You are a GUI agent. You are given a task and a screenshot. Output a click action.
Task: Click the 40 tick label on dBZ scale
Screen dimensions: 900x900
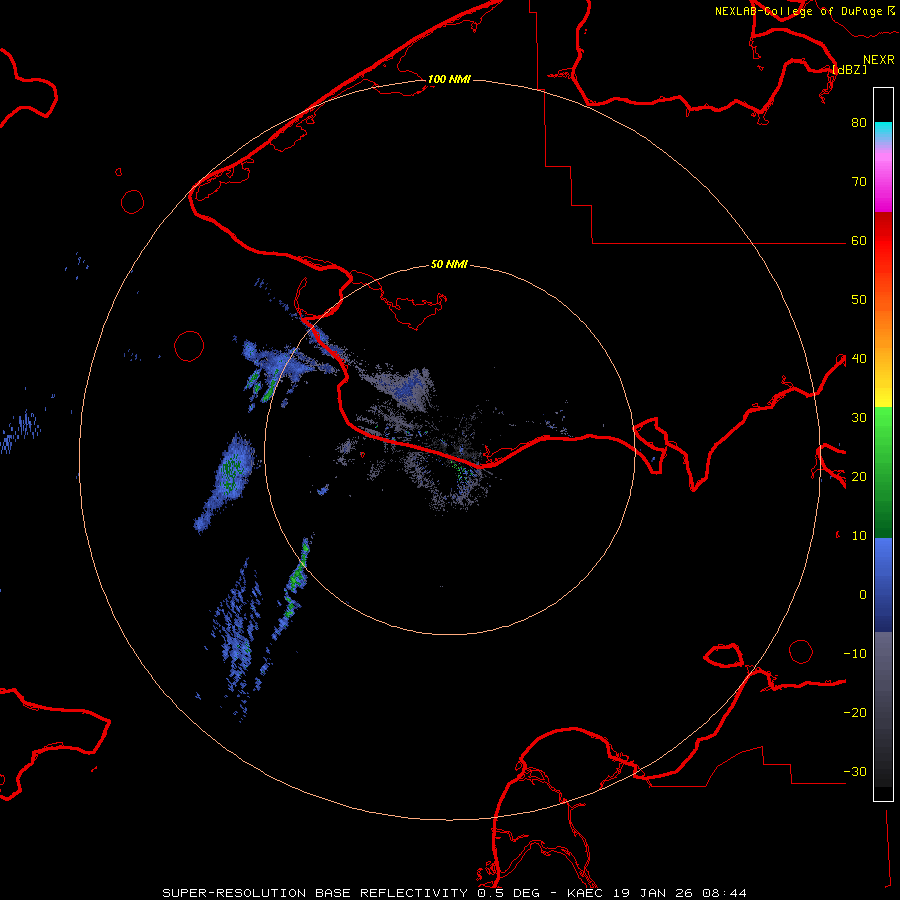859,359
